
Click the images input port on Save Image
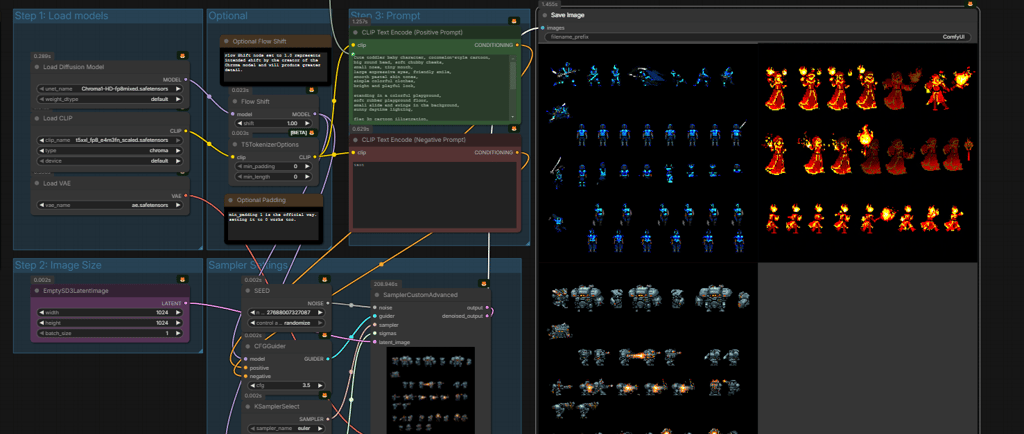(543, 27)
